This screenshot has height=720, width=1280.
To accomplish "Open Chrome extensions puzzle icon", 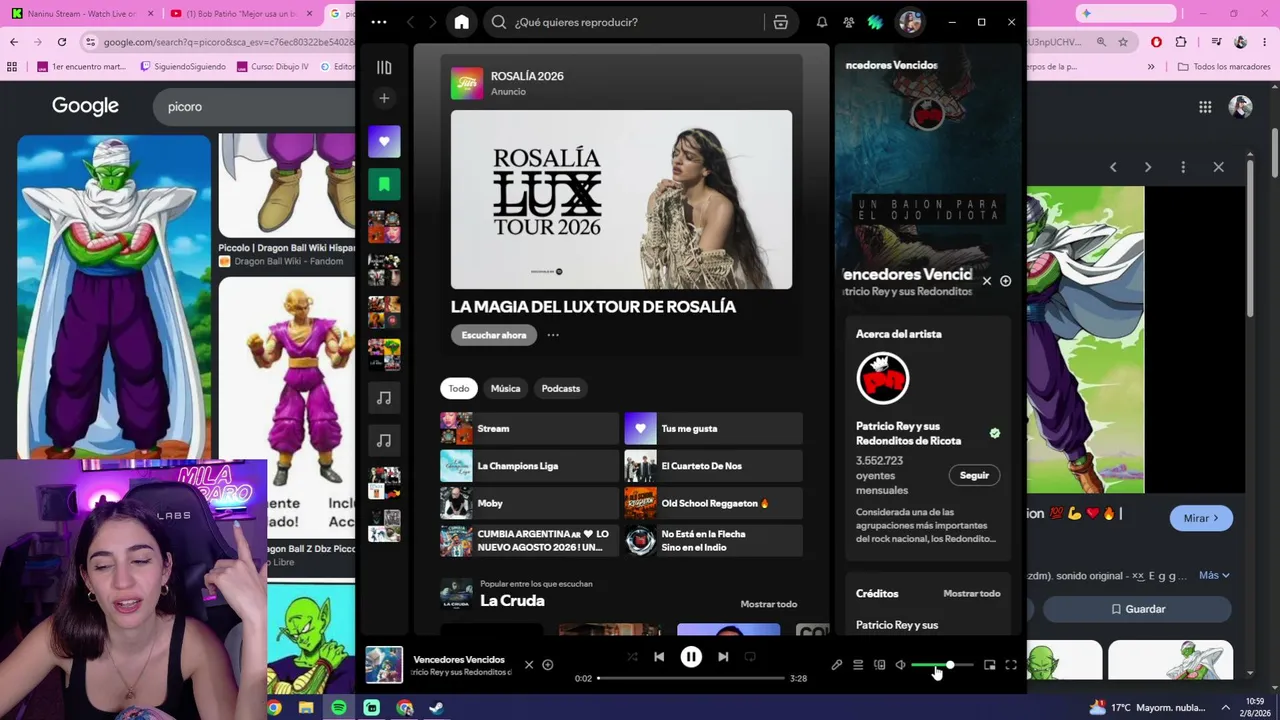I will [1181, 42].
